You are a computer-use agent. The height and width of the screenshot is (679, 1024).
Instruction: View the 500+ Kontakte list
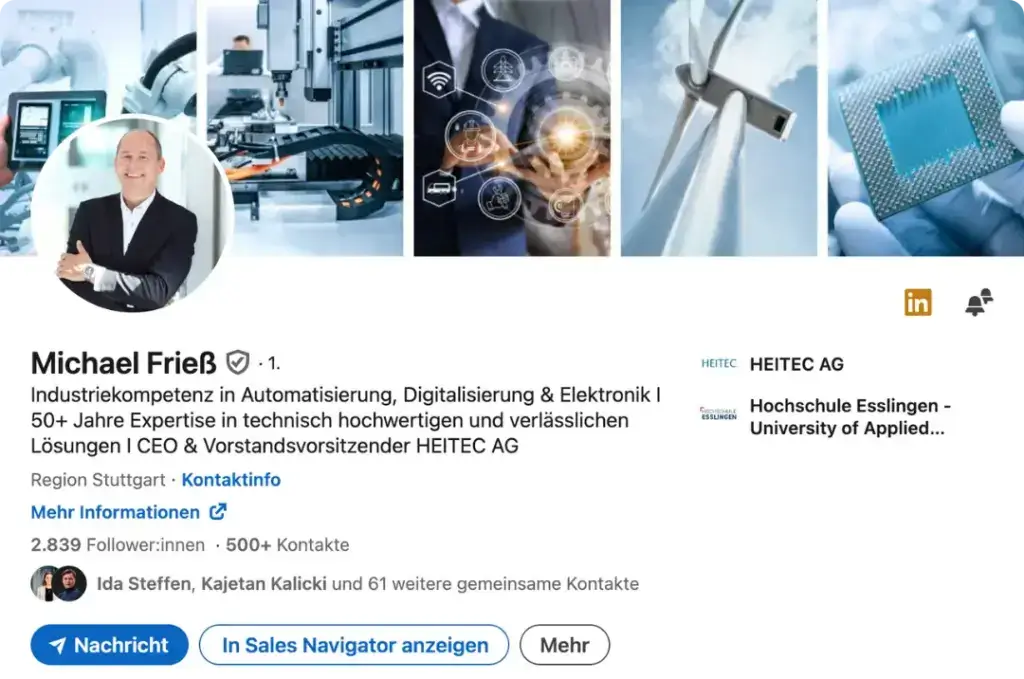287,545
